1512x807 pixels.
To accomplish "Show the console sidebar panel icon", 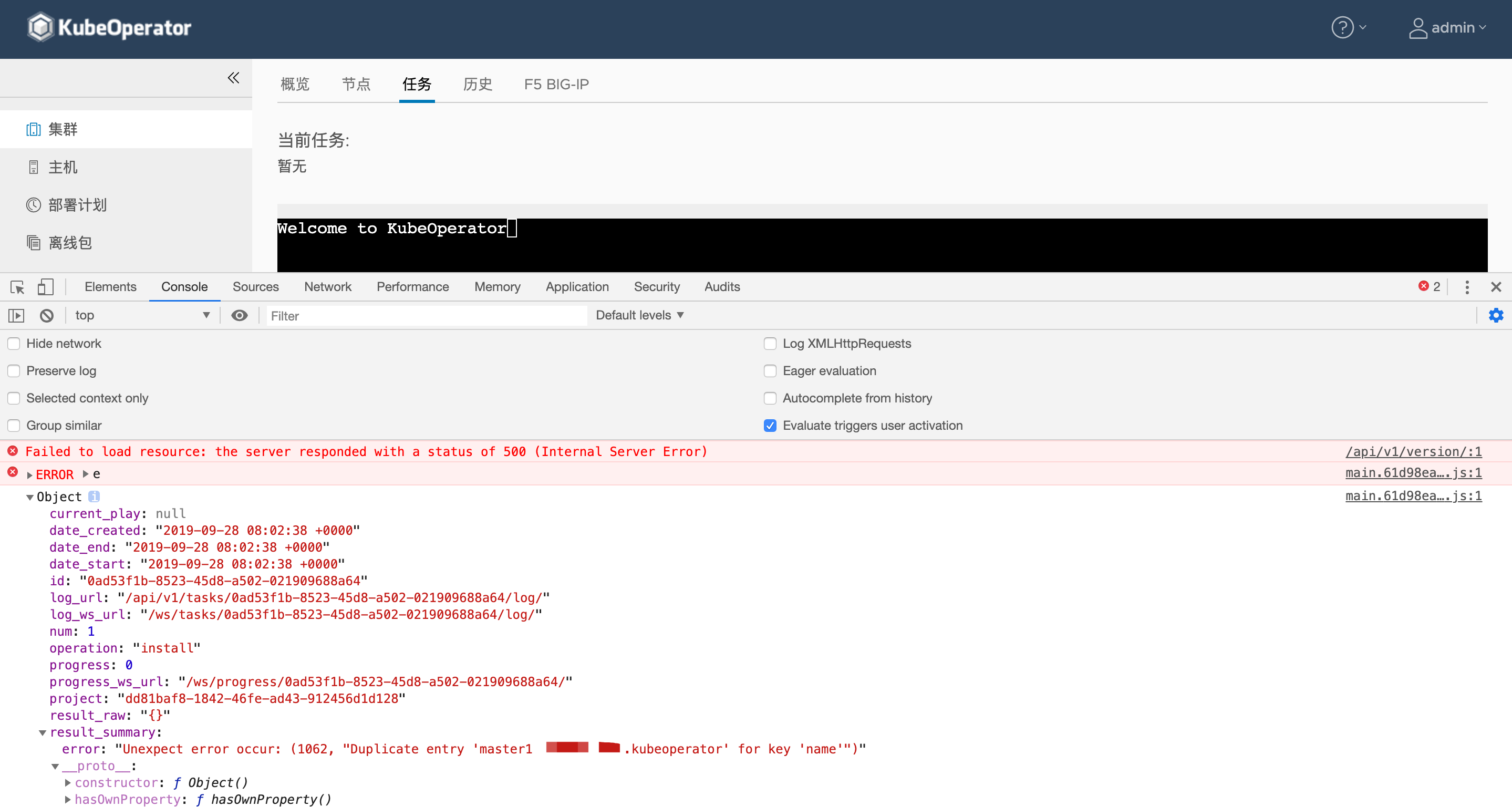I will tap(16, 316).
